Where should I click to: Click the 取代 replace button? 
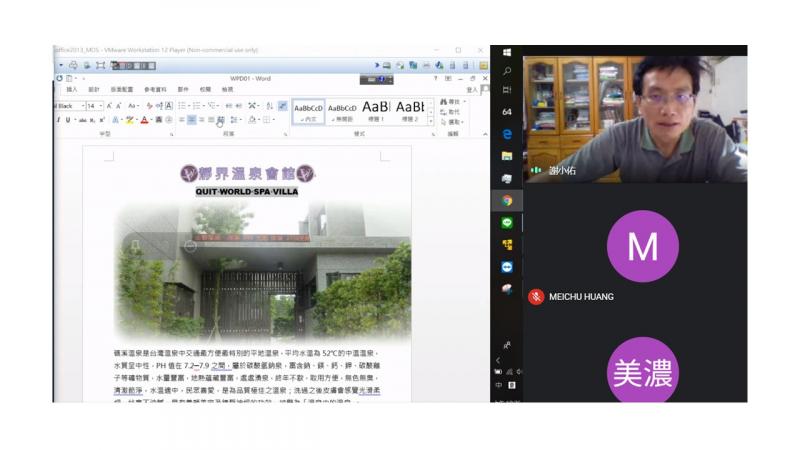click(x=450, y=112)
